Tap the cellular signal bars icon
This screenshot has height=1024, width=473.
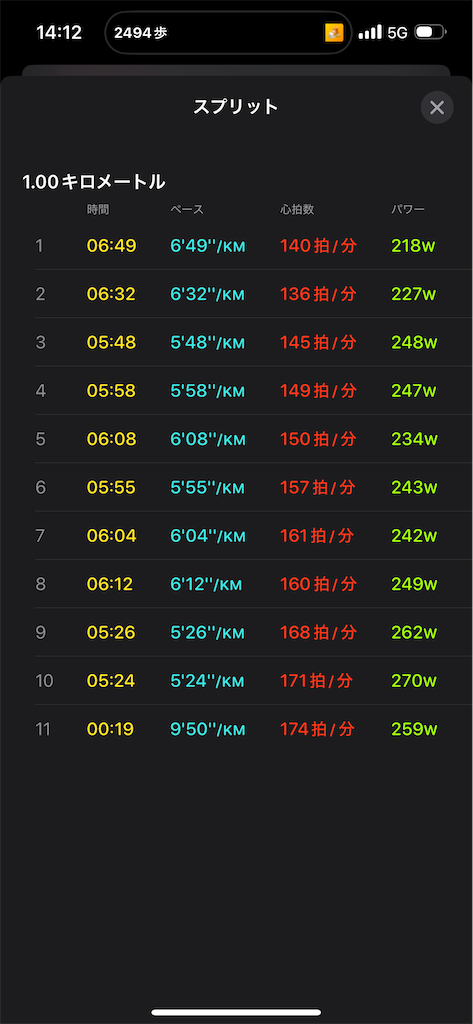click(x=370, y=32)
